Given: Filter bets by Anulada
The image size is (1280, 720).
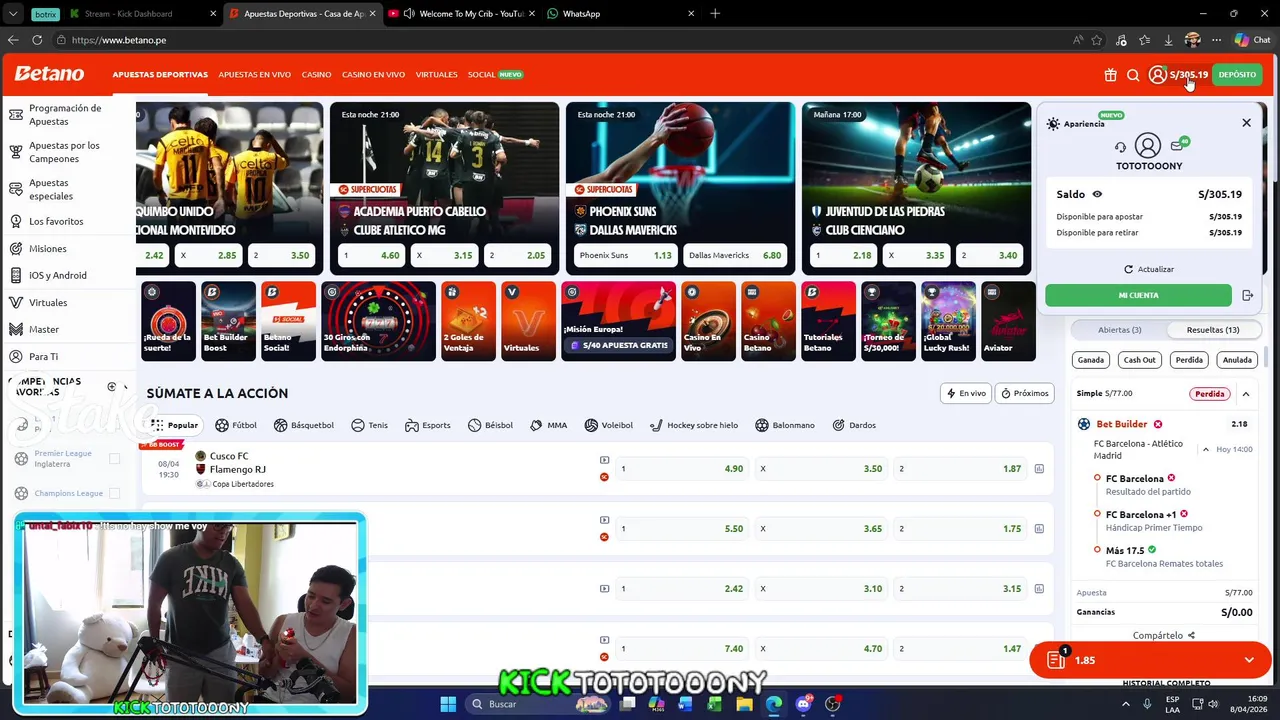Looking at the screenshot, I should tap(1237, 360).
